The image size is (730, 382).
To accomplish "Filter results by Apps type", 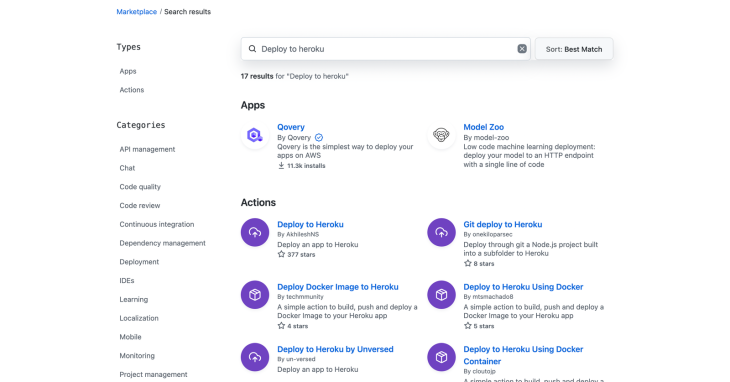I will point(128,71).
